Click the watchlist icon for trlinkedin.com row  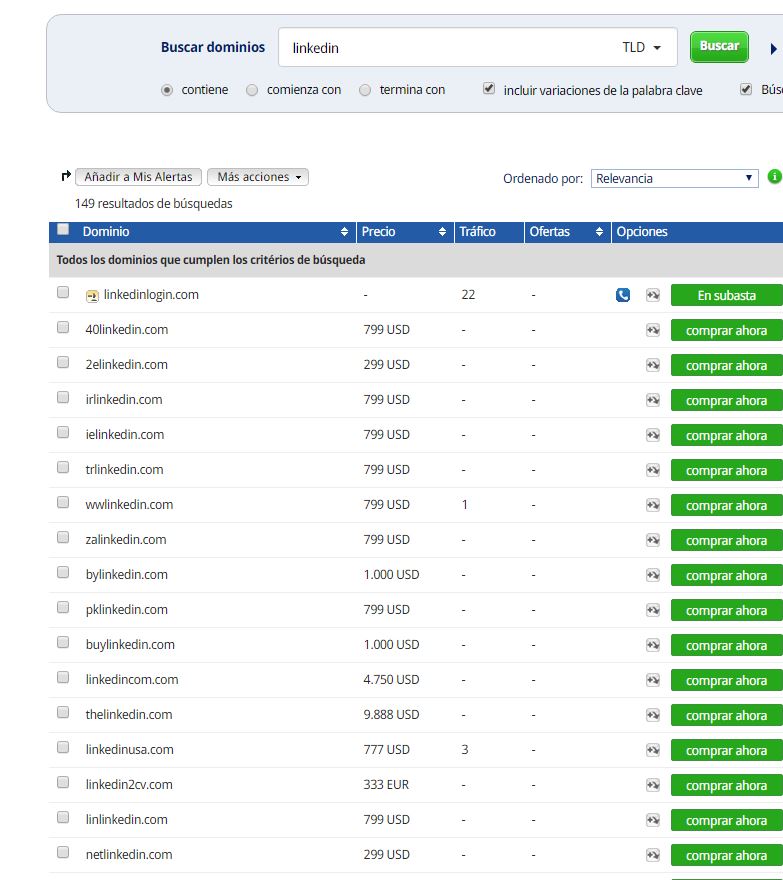(x=653, y=470)
